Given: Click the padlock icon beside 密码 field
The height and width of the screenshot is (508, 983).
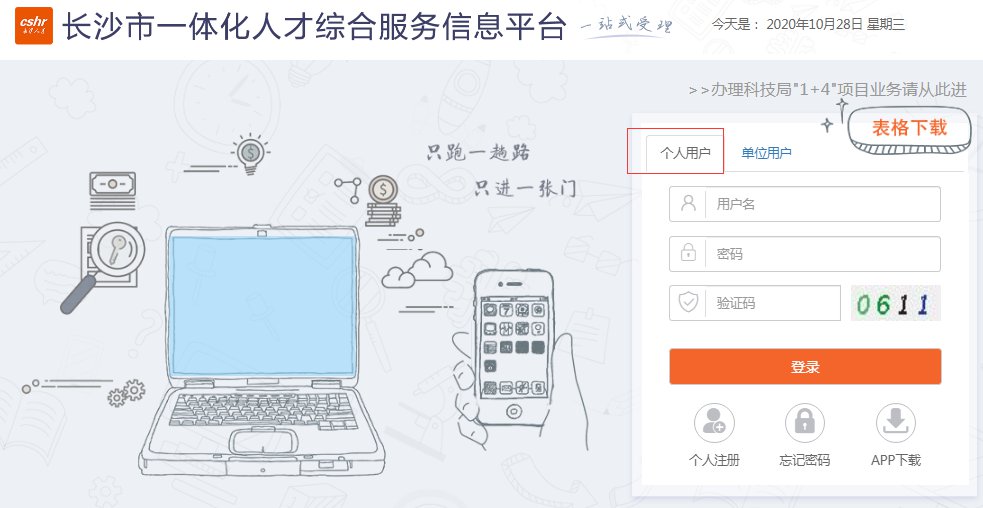Looking at the screenshot, I should point(688,253).
